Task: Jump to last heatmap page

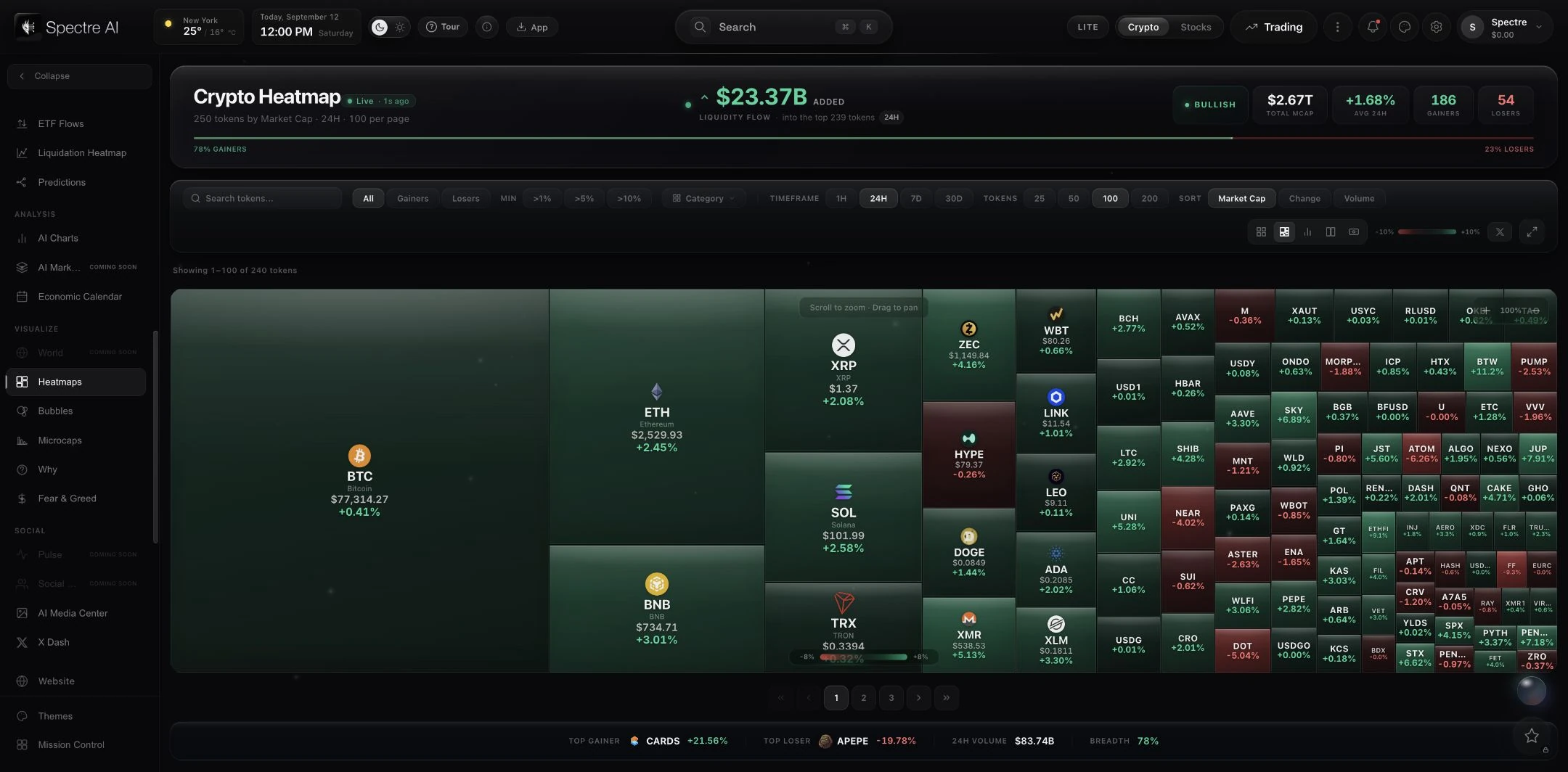Action: 946,698
